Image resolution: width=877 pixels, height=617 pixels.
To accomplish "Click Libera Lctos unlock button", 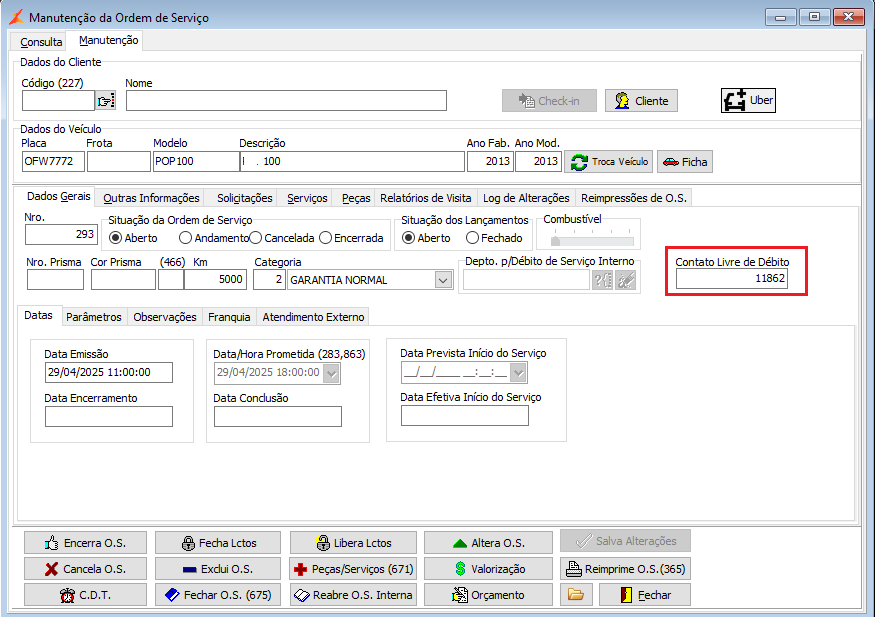I will click(353, 543).
